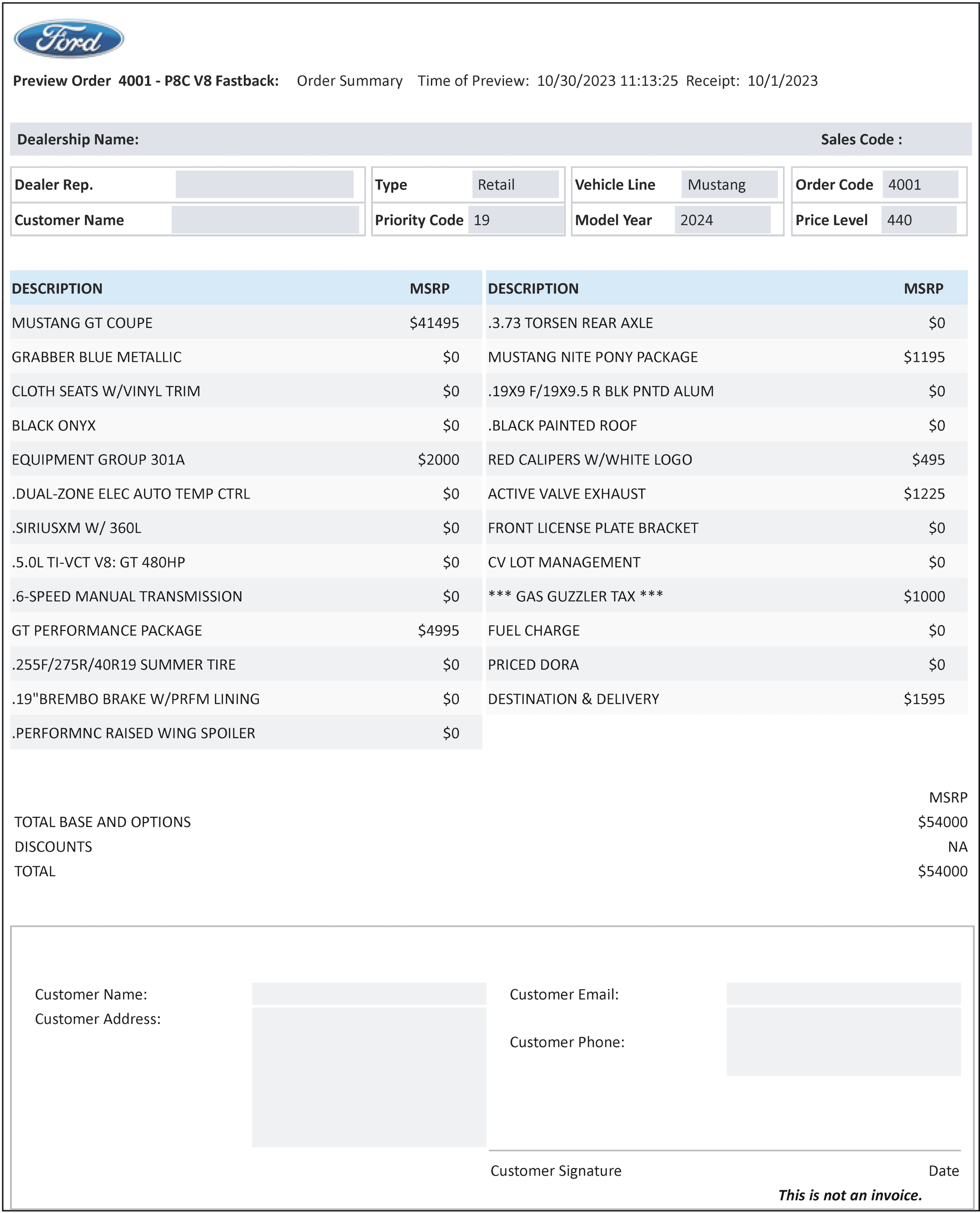Click the Order Code field showing 4001
The height and width of the screenshot is (1213, 980).
pos(920,184)
